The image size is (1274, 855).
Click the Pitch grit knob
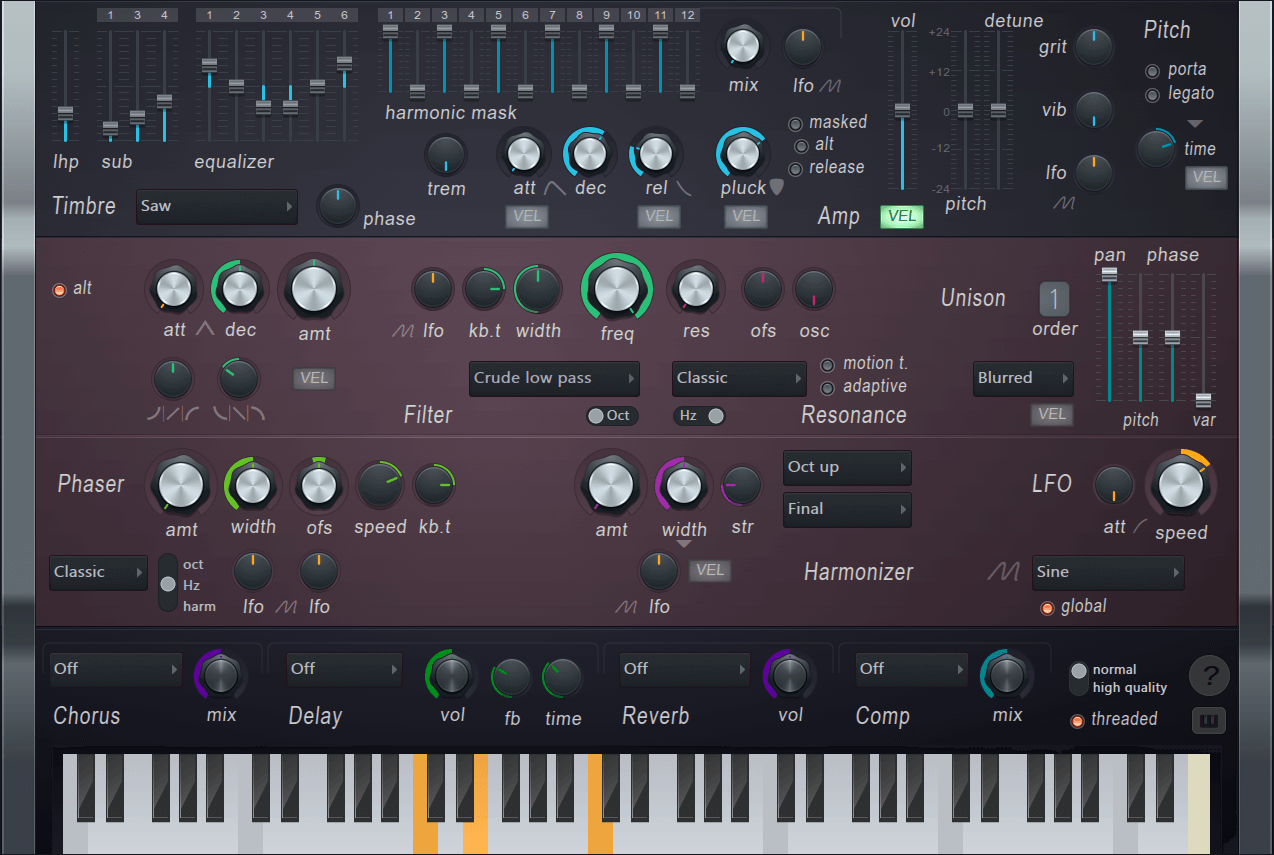(x=1094, y=47)
